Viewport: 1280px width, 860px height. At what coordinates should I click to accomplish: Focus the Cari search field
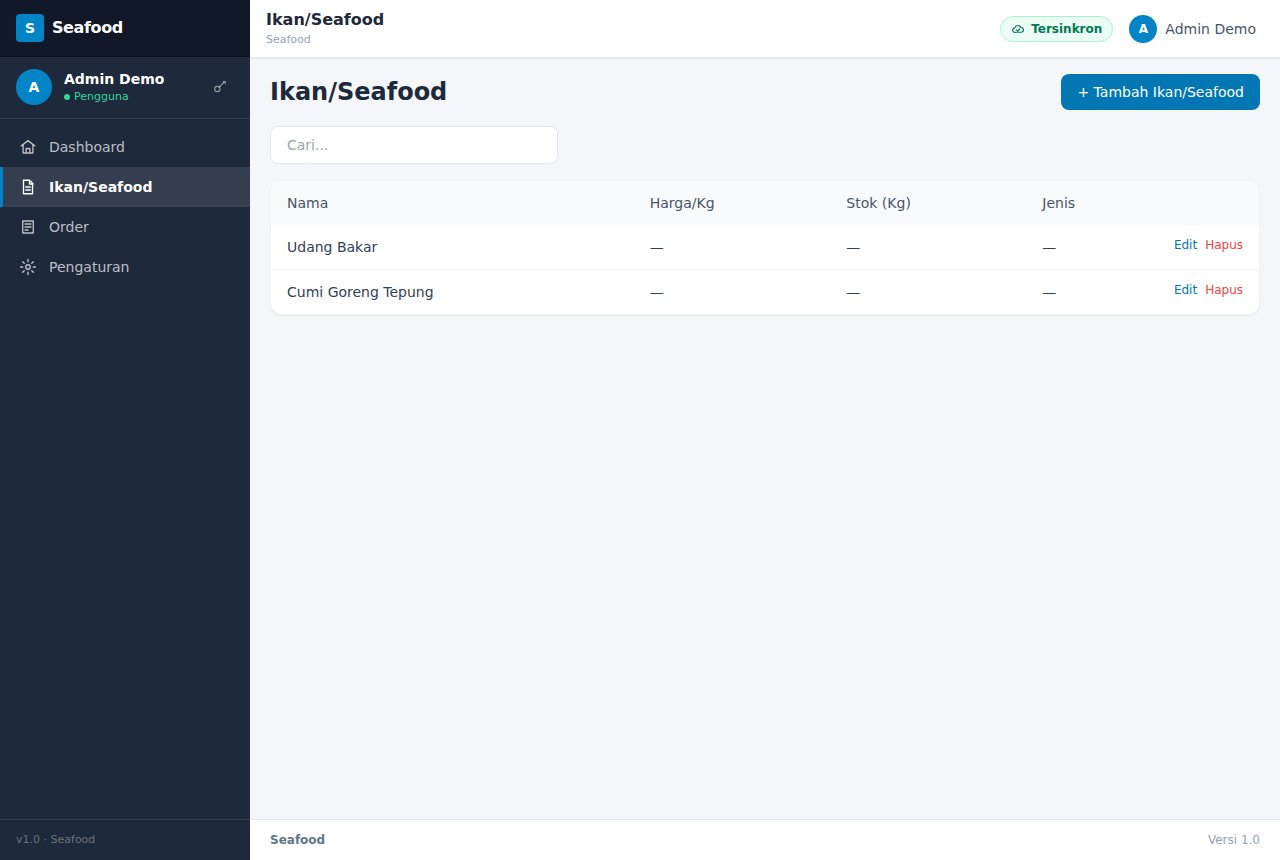pyautogui.click(x=414, y=145)
